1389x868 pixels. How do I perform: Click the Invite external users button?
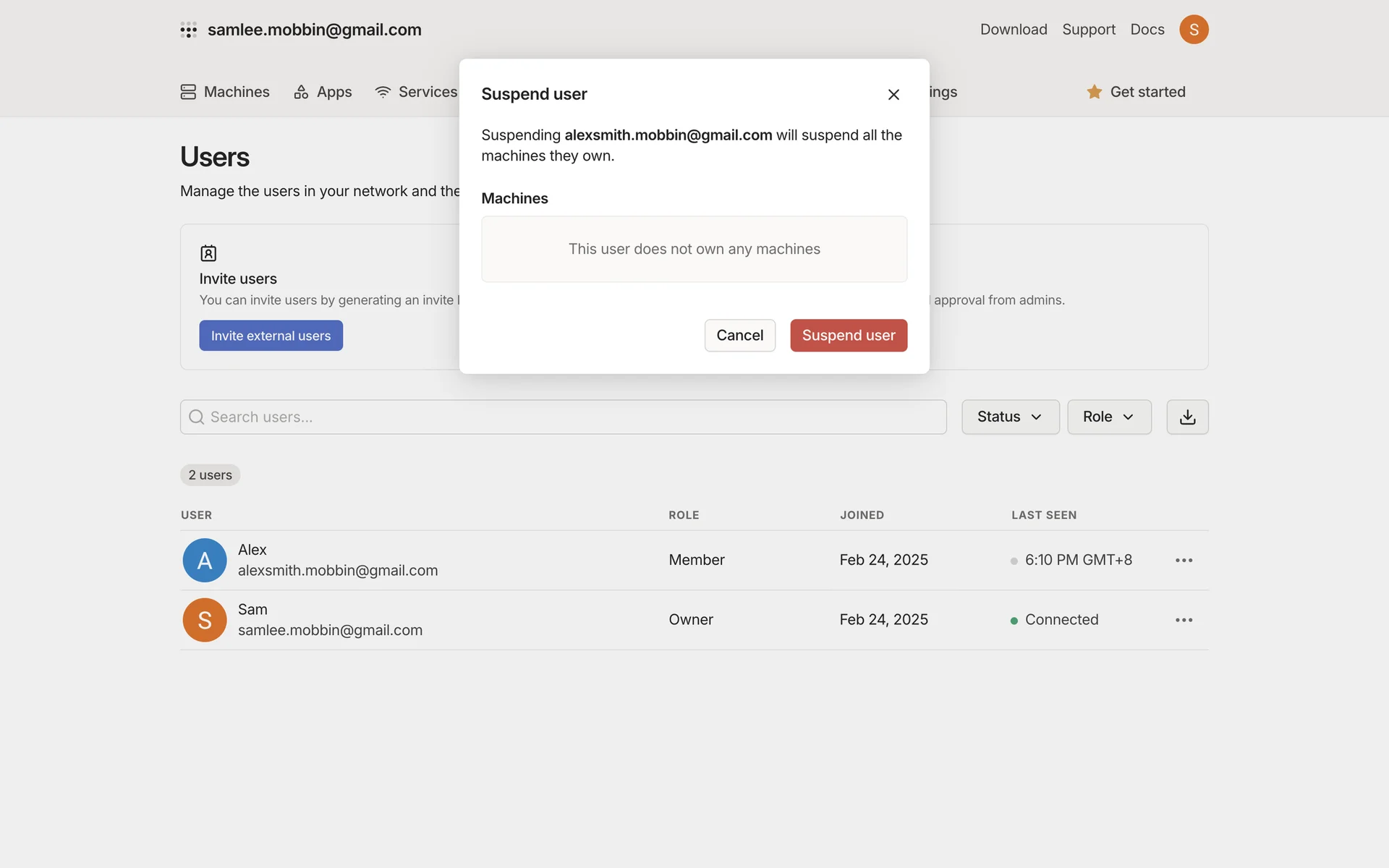[271, 336]
